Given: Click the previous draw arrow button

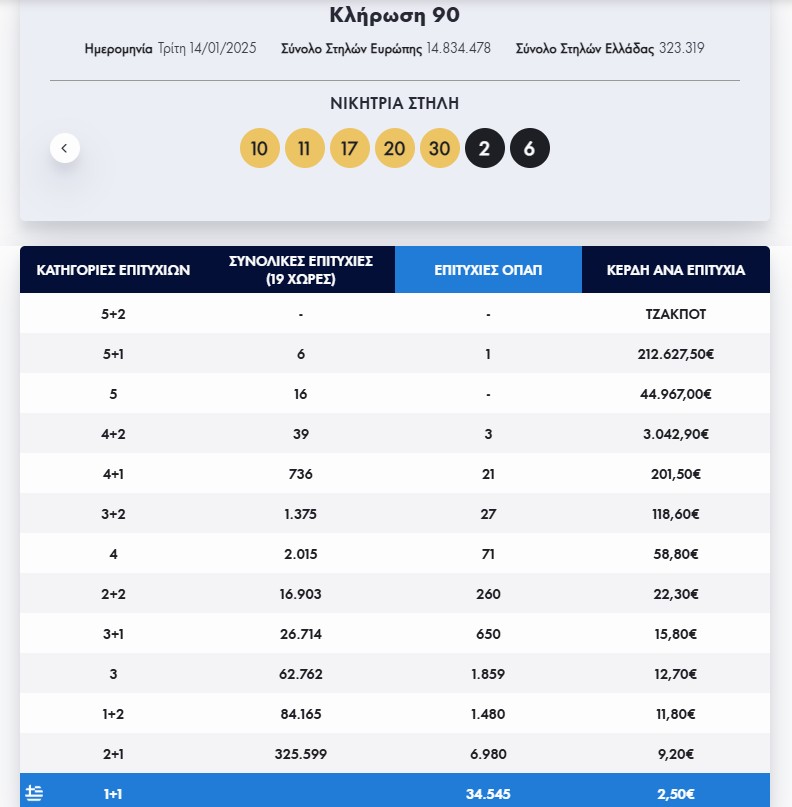Looking at the screenshot, I should coord(65,148).
